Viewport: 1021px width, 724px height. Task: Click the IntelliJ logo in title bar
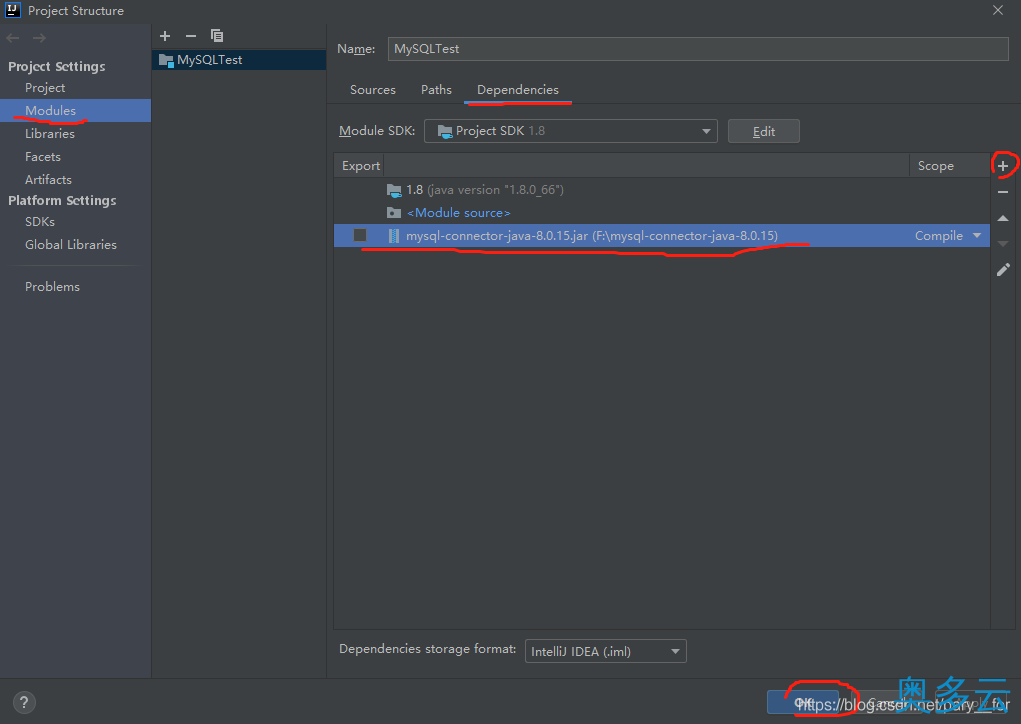click(x=12, y=10)
